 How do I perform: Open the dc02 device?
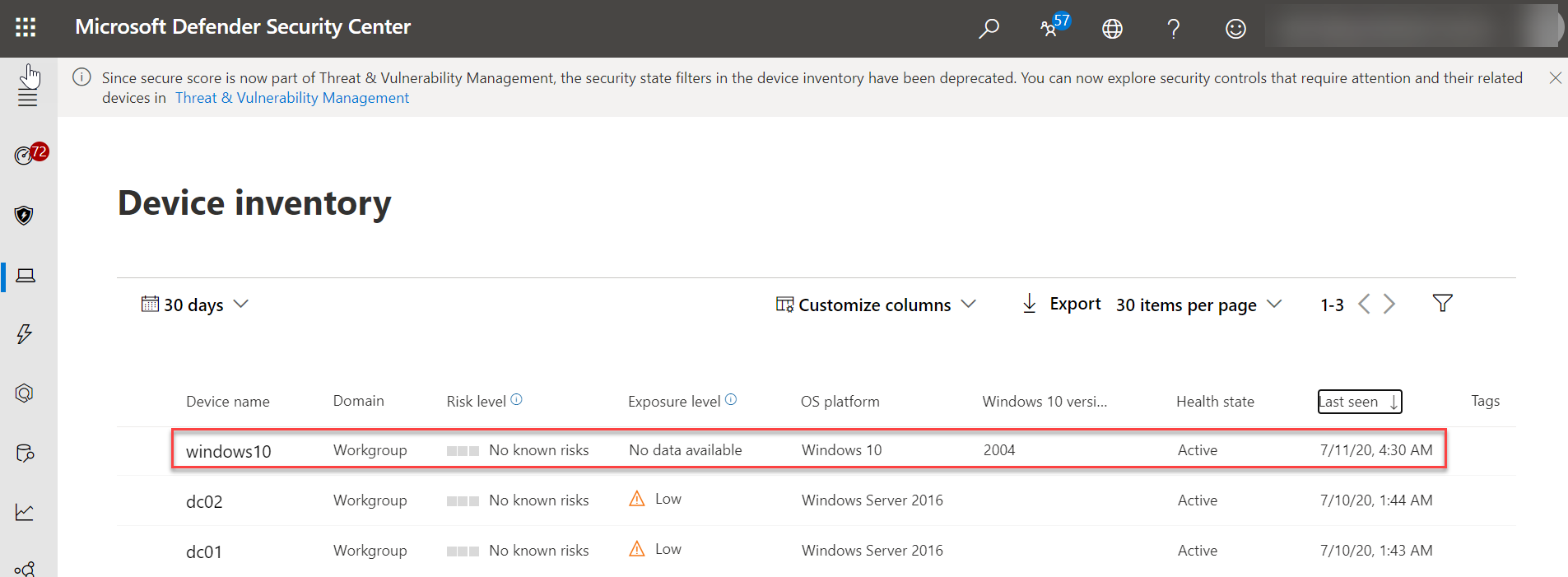coord(204,501)
